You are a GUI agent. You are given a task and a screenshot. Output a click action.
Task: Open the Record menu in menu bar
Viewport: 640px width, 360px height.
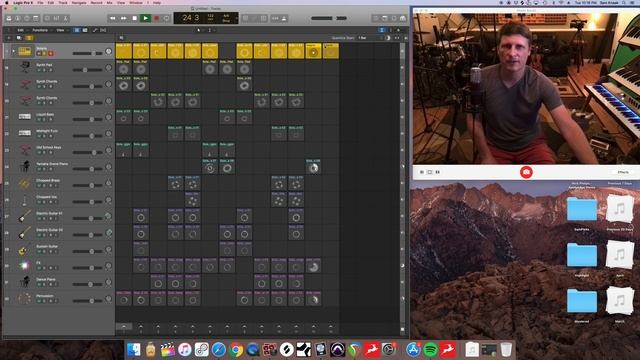pos(96,2)
